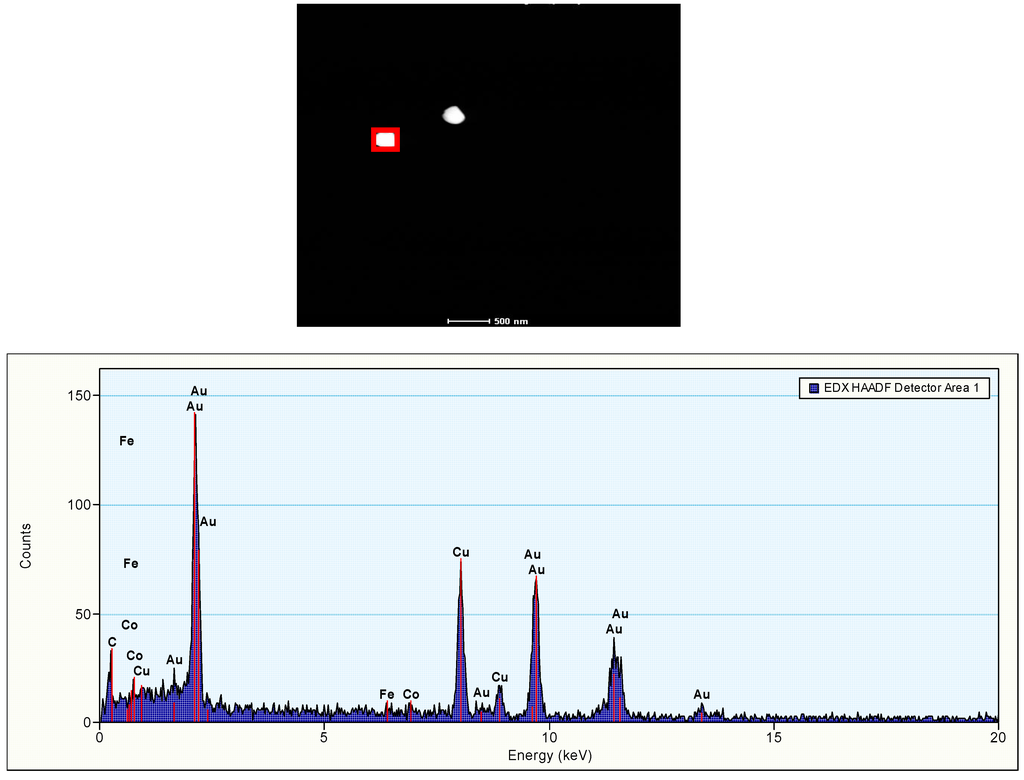Select the 'C' carbon peak label
Image resolution: width=1024 pixels, height=780 pixels.
click(112, 642)
